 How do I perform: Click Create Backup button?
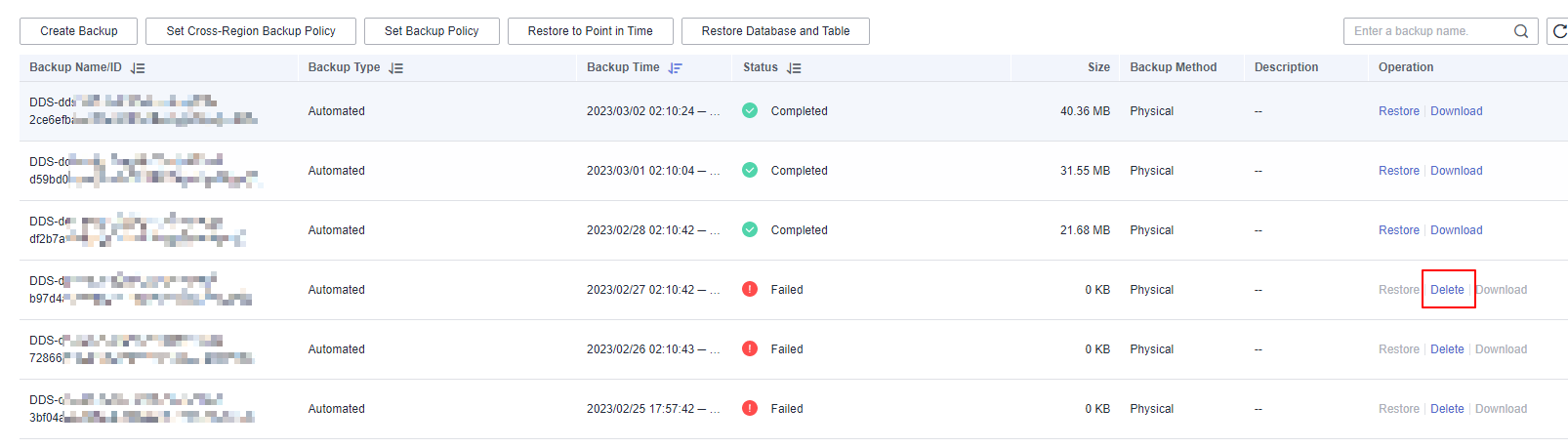[79, 31]
